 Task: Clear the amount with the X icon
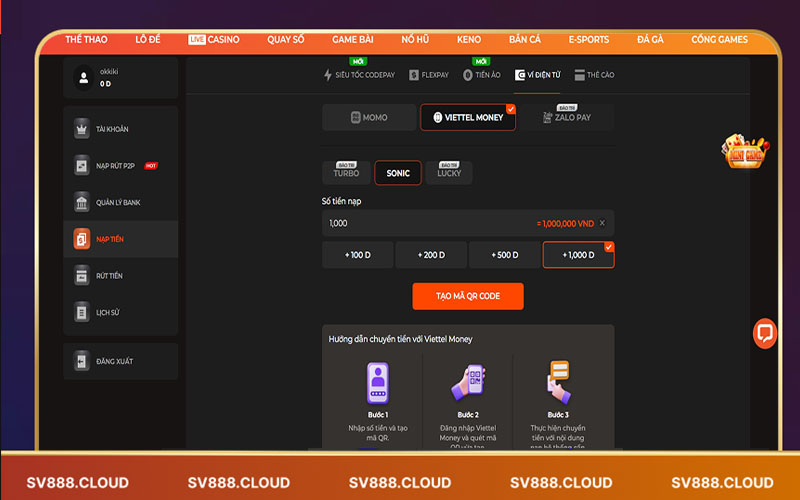coord(603,223)
